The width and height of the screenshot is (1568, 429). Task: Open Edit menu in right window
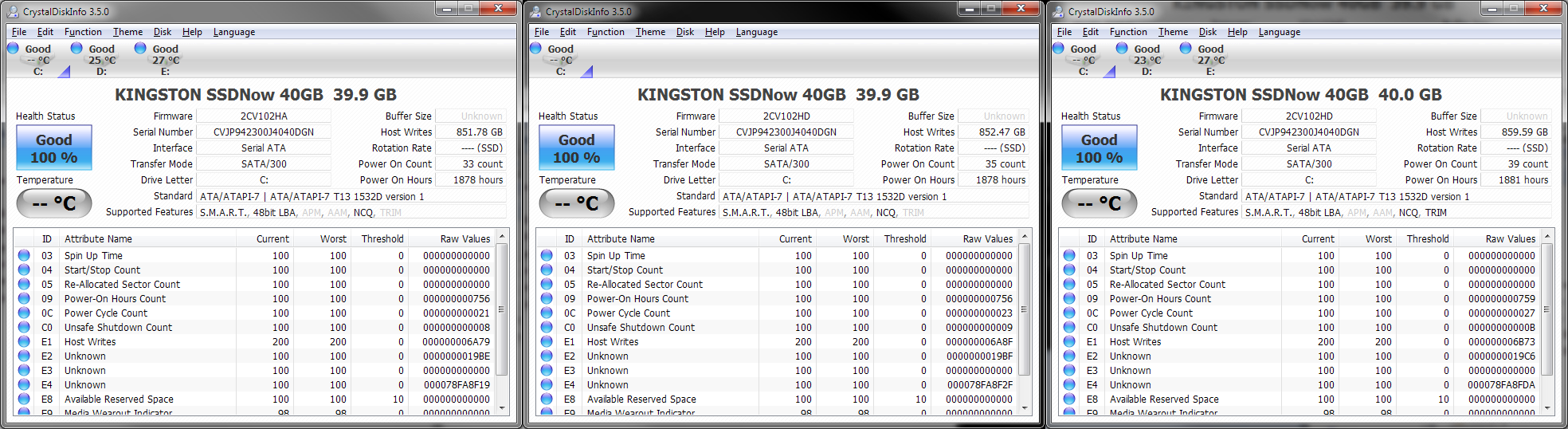point(1090,32)
